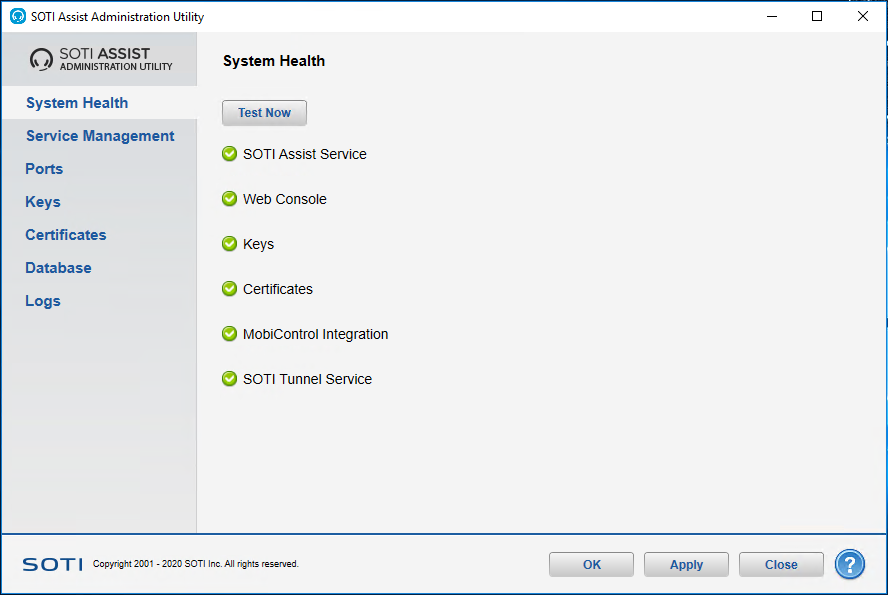888x595 pixels.
Task: Select the Certificates label in the health list
Action: 278,289
